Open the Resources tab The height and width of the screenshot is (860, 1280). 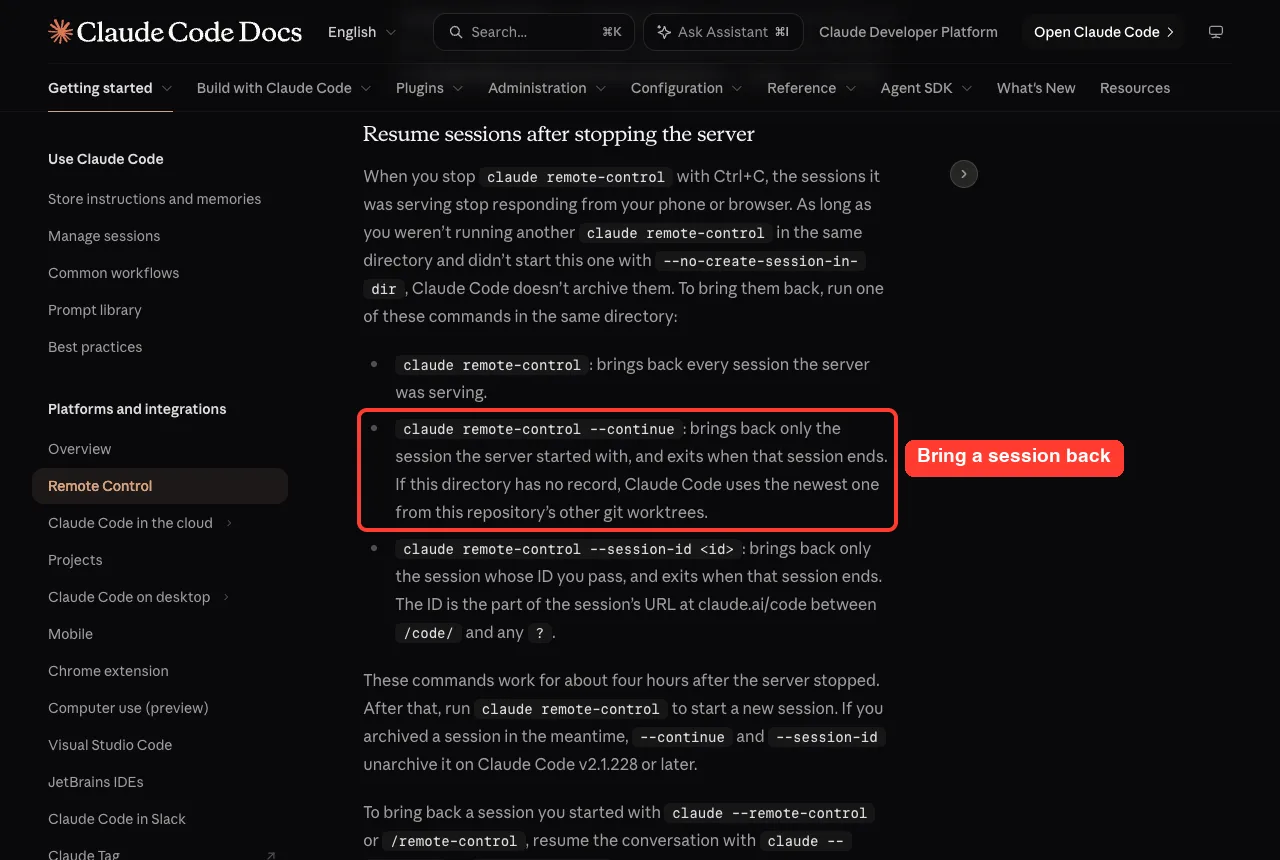[x=1135, y=88]
